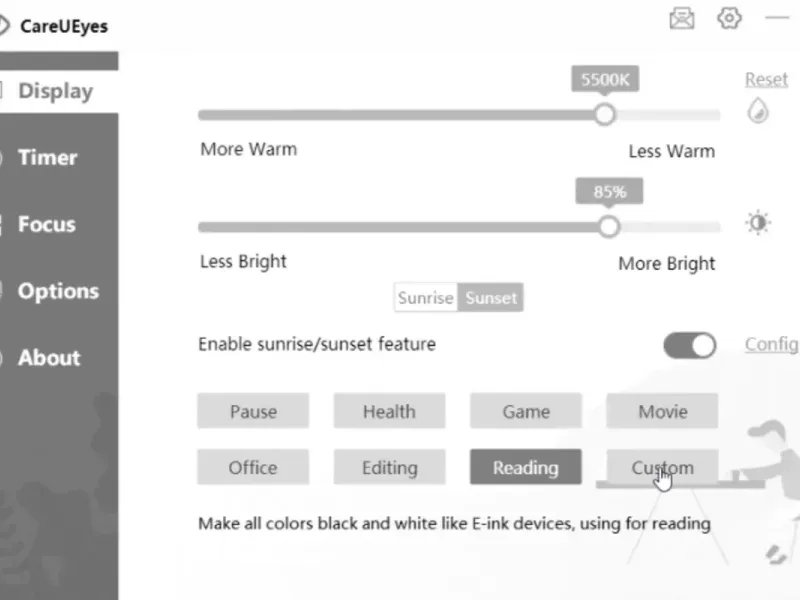Open the settings gear icon

click(730, 19)
